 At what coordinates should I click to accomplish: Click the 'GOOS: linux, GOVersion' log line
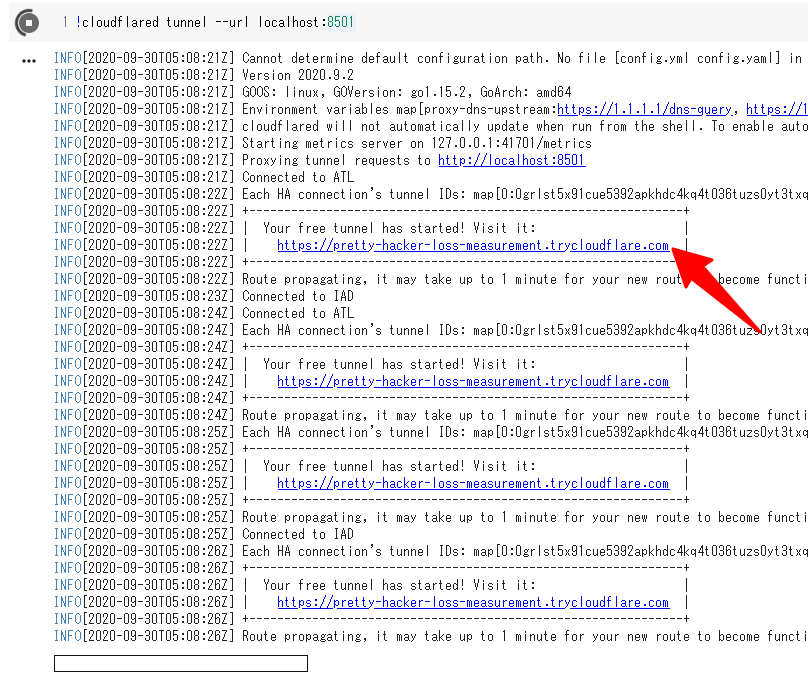[x=313, y=92]
